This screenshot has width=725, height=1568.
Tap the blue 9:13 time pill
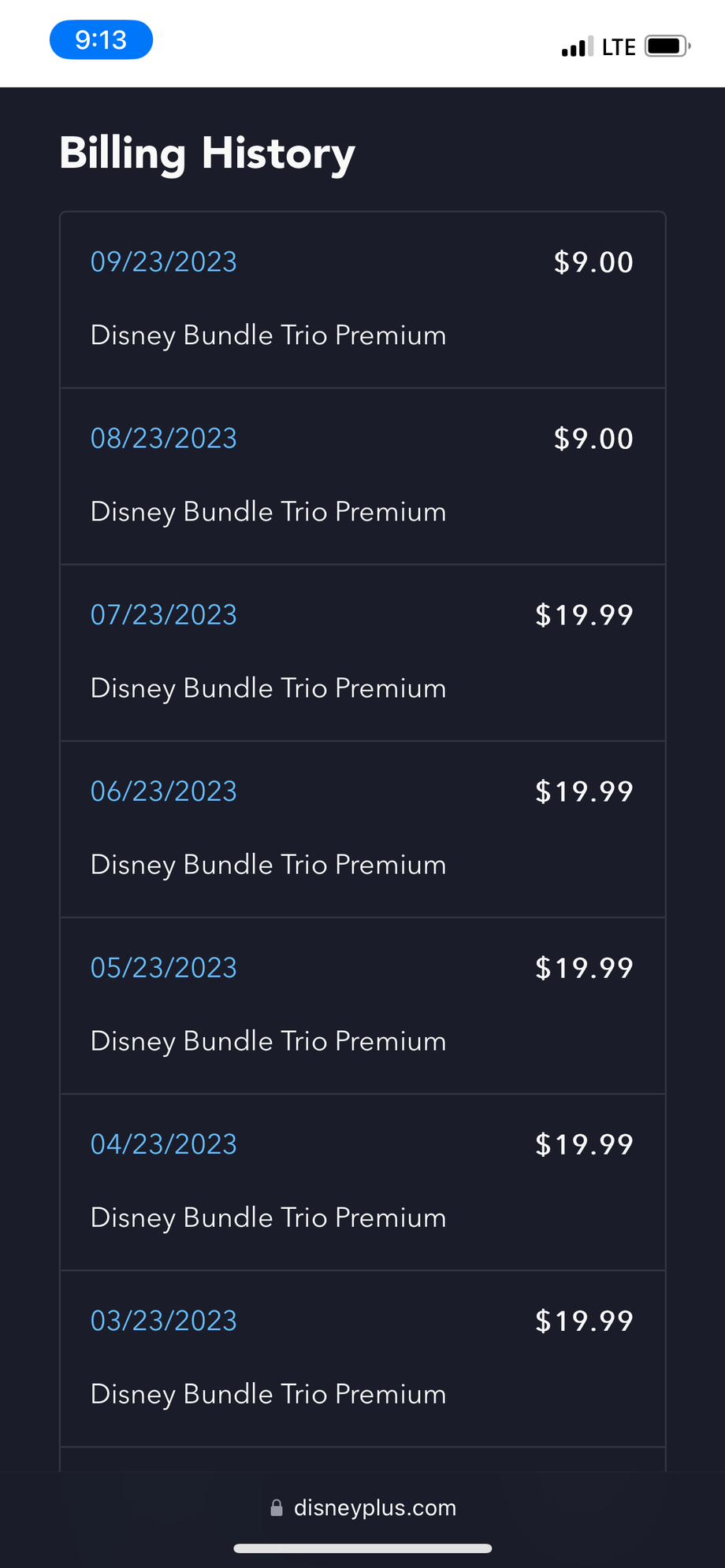tap(101, 40)
